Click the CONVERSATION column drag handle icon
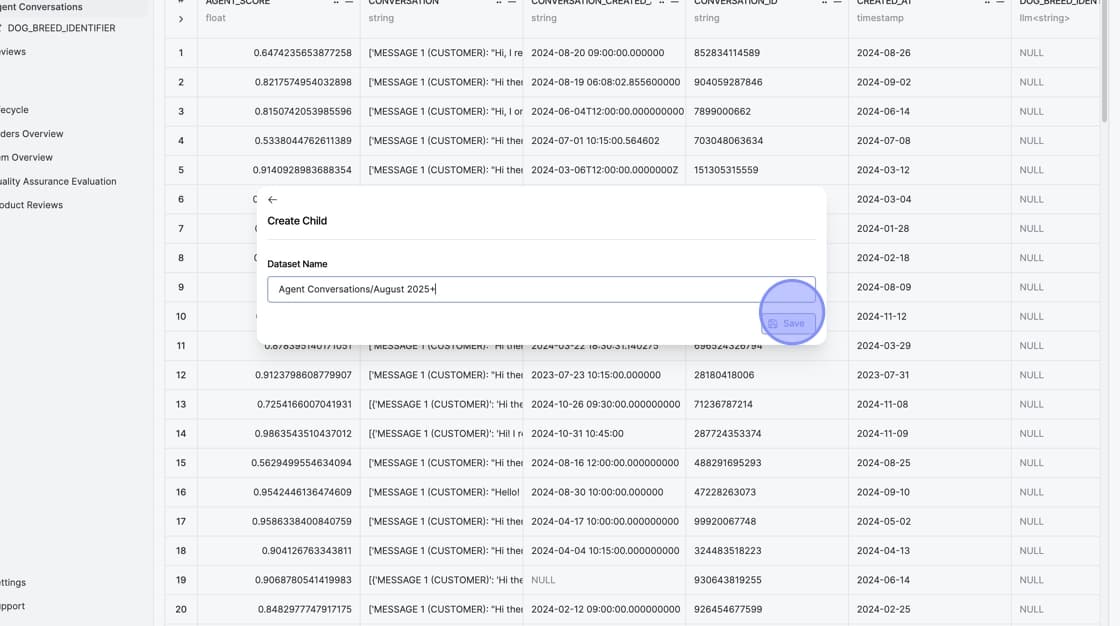Screen dimensions: 1120x626 (x=499, y=3)
